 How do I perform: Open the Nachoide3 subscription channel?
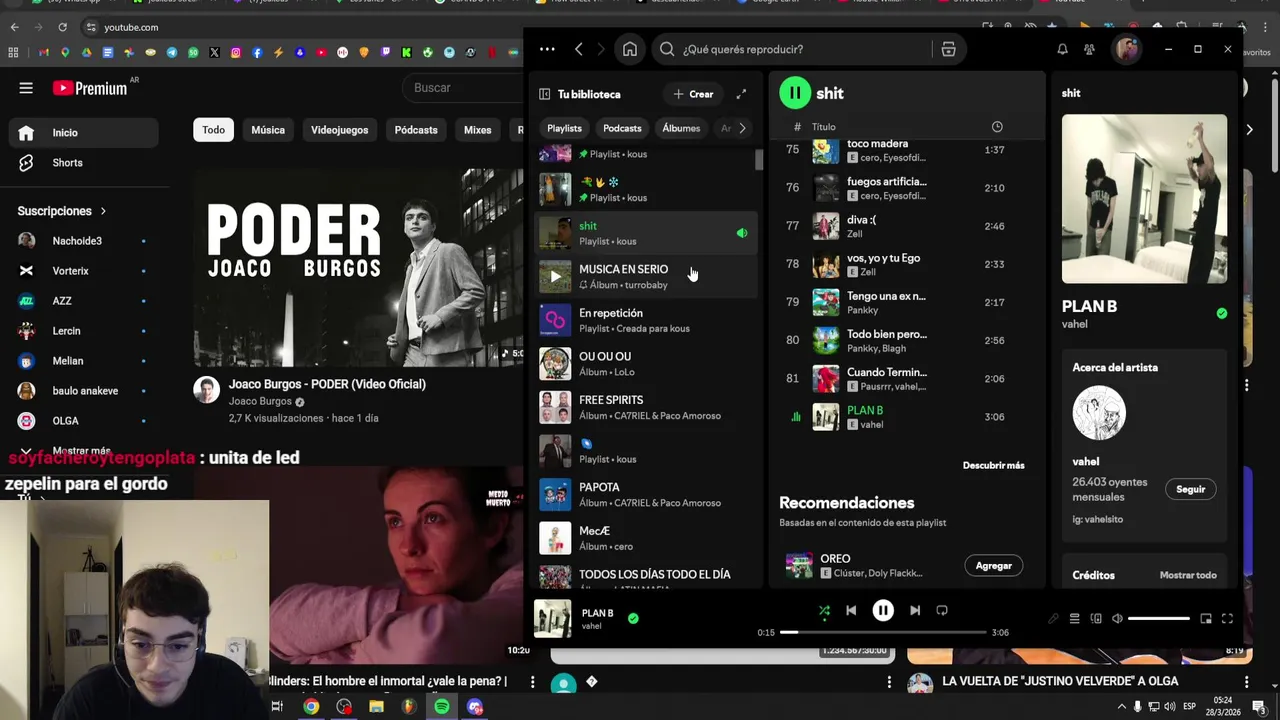coord(83,241)
